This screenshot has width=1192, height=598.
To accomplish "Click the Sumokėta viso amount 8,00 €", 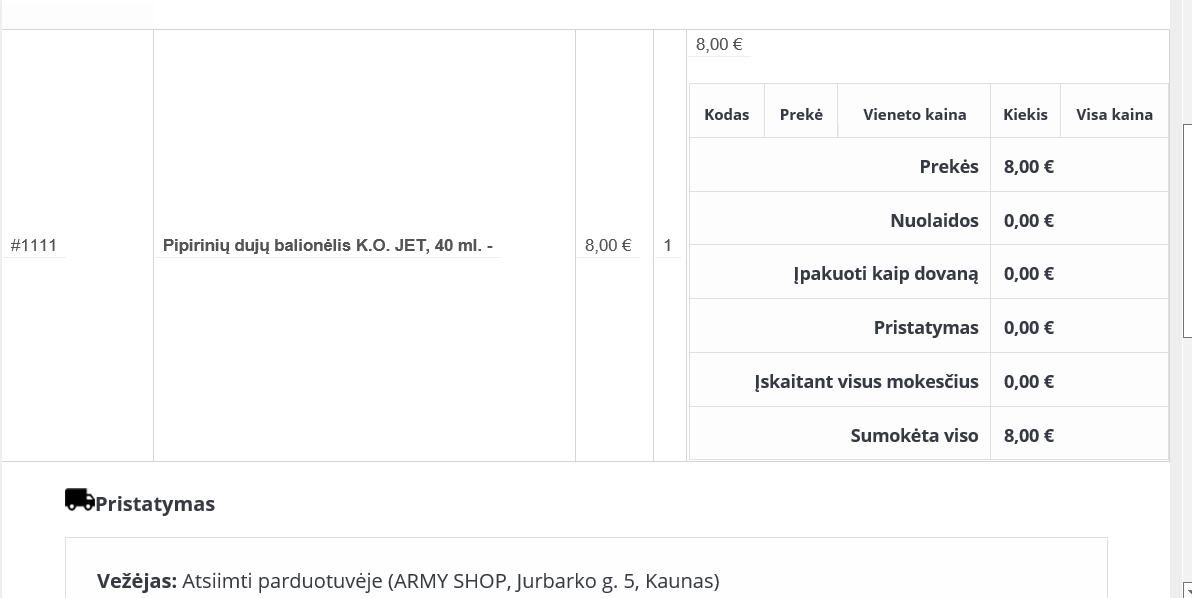I will (x=1029, y=435).
